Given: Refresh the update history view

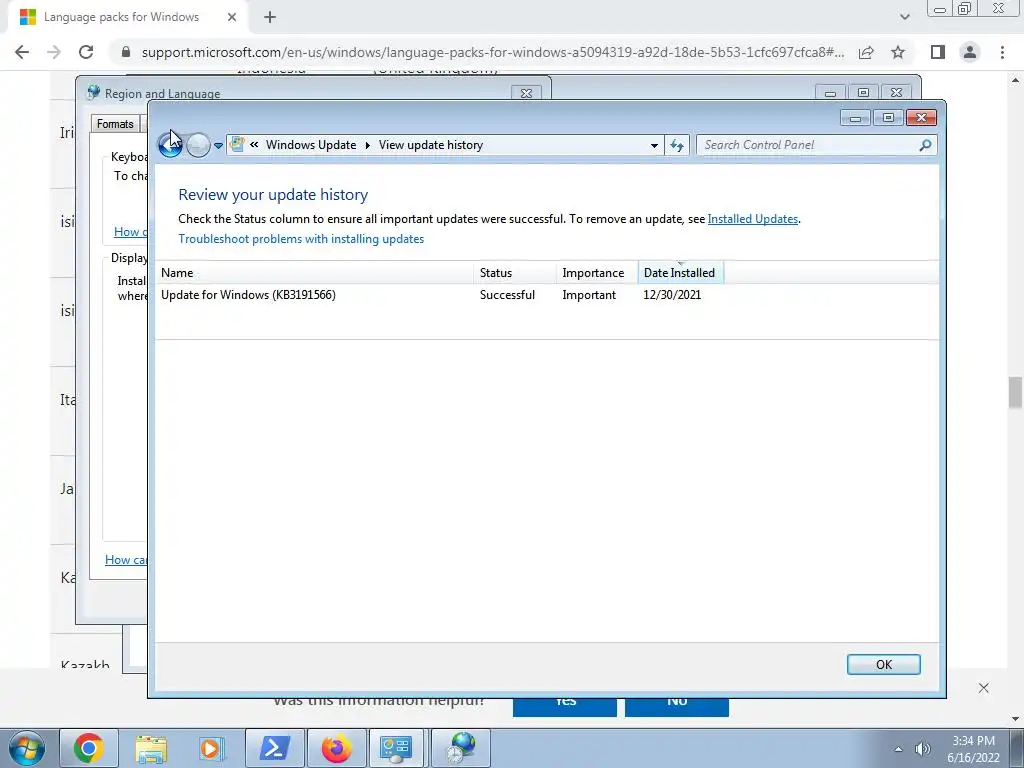Looking at the screenshot, I should click(x=677, y=146).
